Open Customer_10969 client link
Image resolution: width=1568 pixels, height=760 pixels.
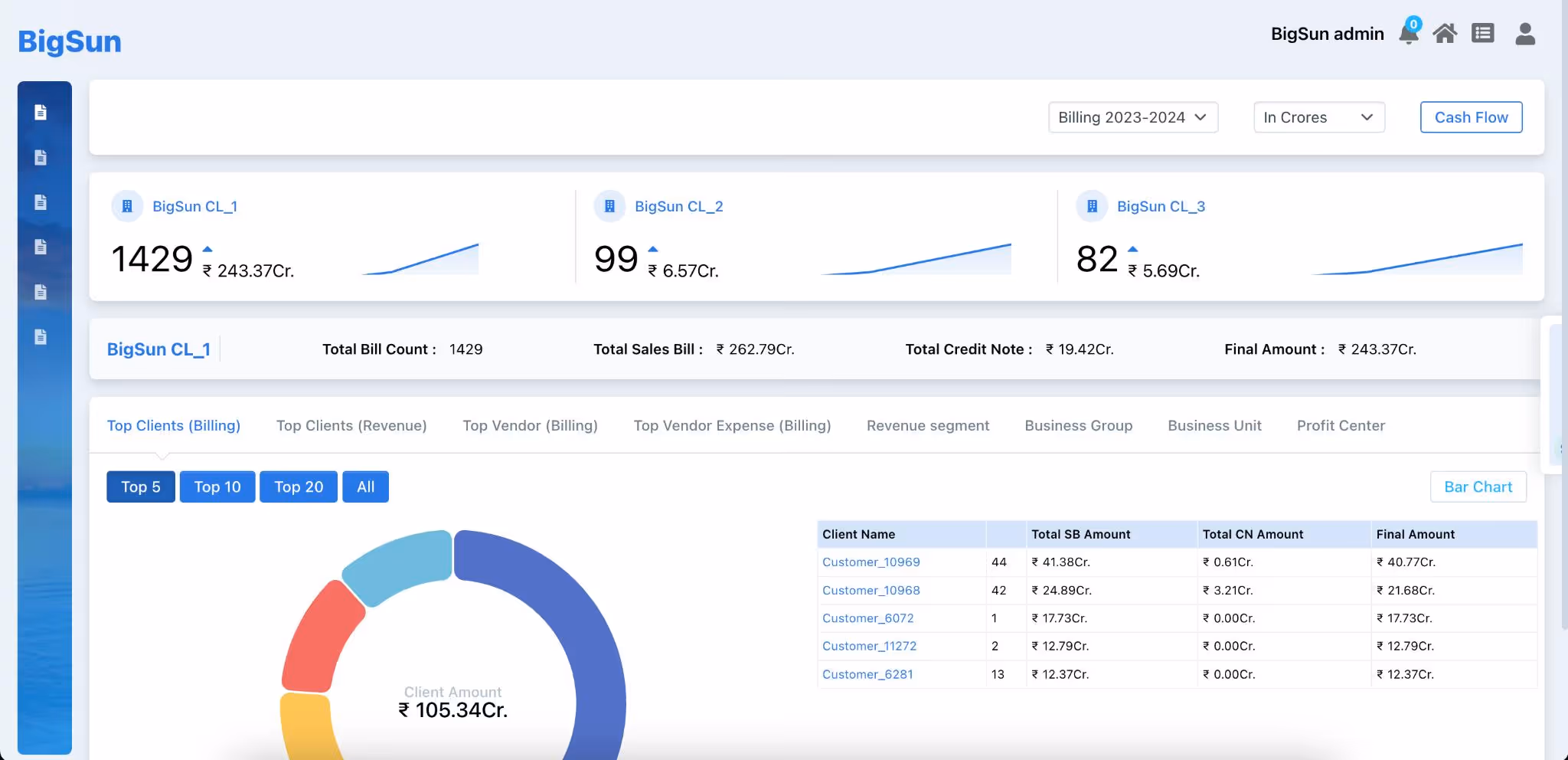(871, 562)
